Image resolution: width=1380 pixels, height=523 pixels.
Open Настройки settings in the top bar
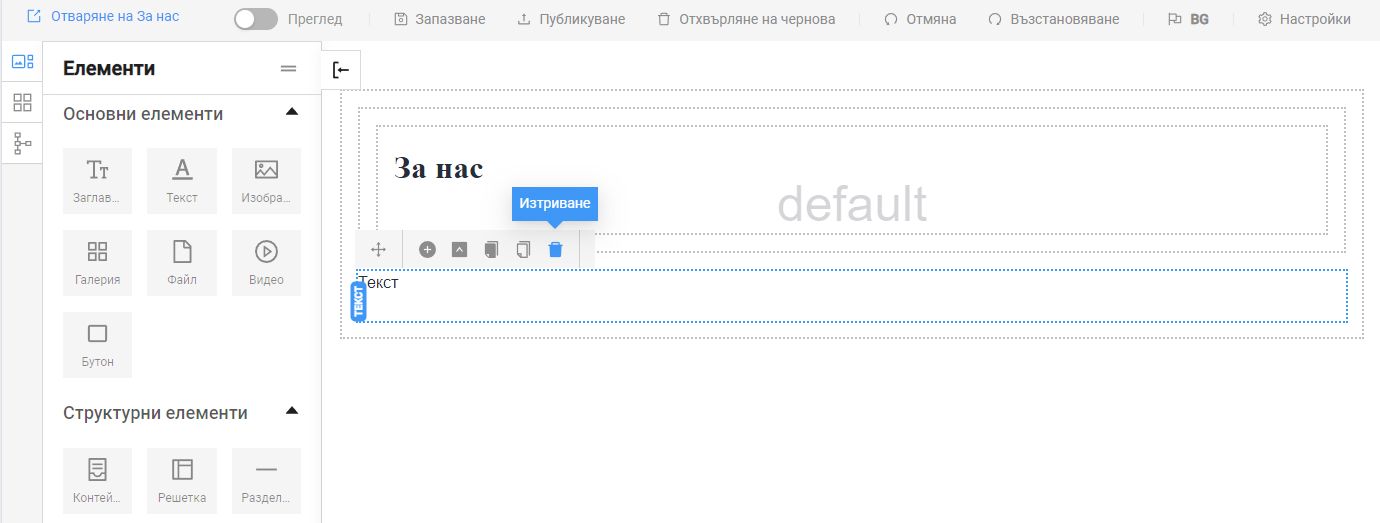[x=1303, y=19]
